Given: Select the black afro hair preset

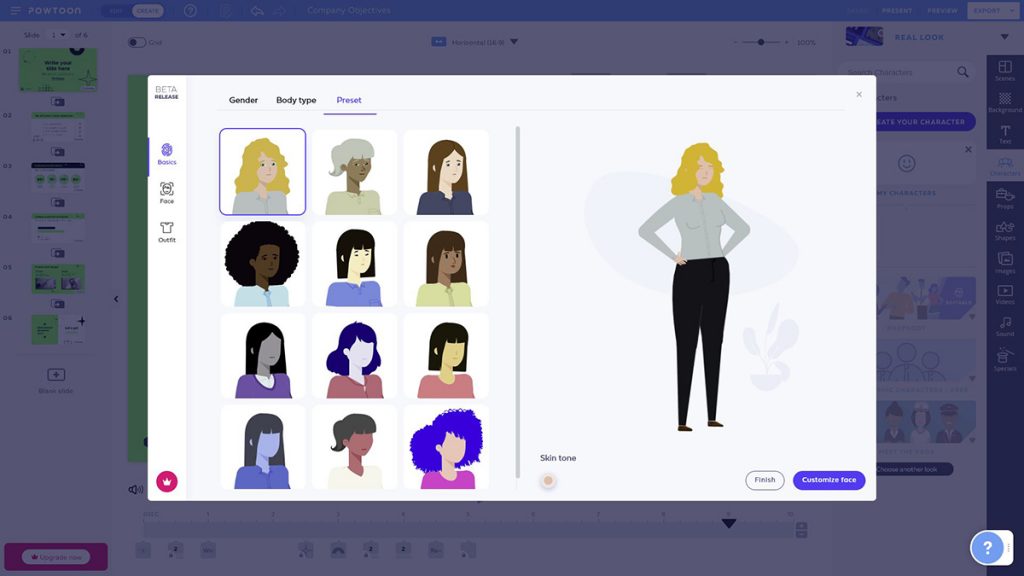Looking at the screenshot, I should coord(262,264).
